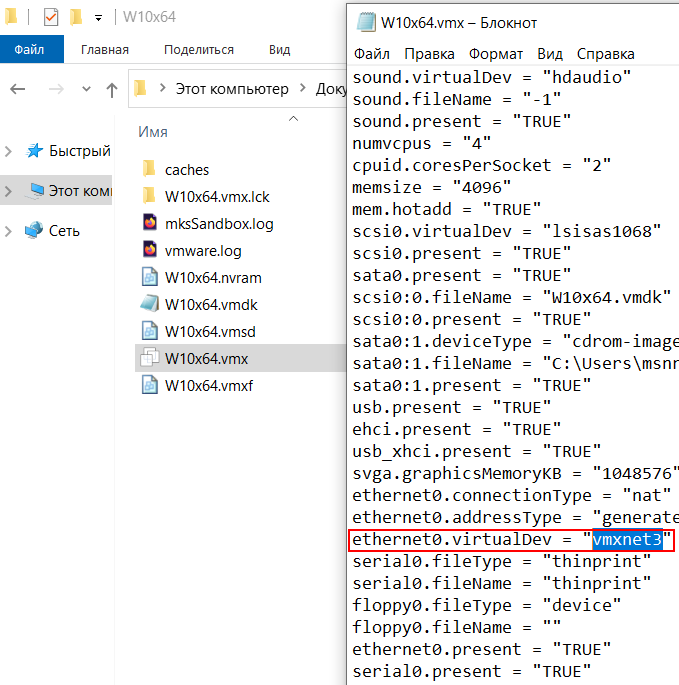Expand the Сеть node chevron

[9, 231]
